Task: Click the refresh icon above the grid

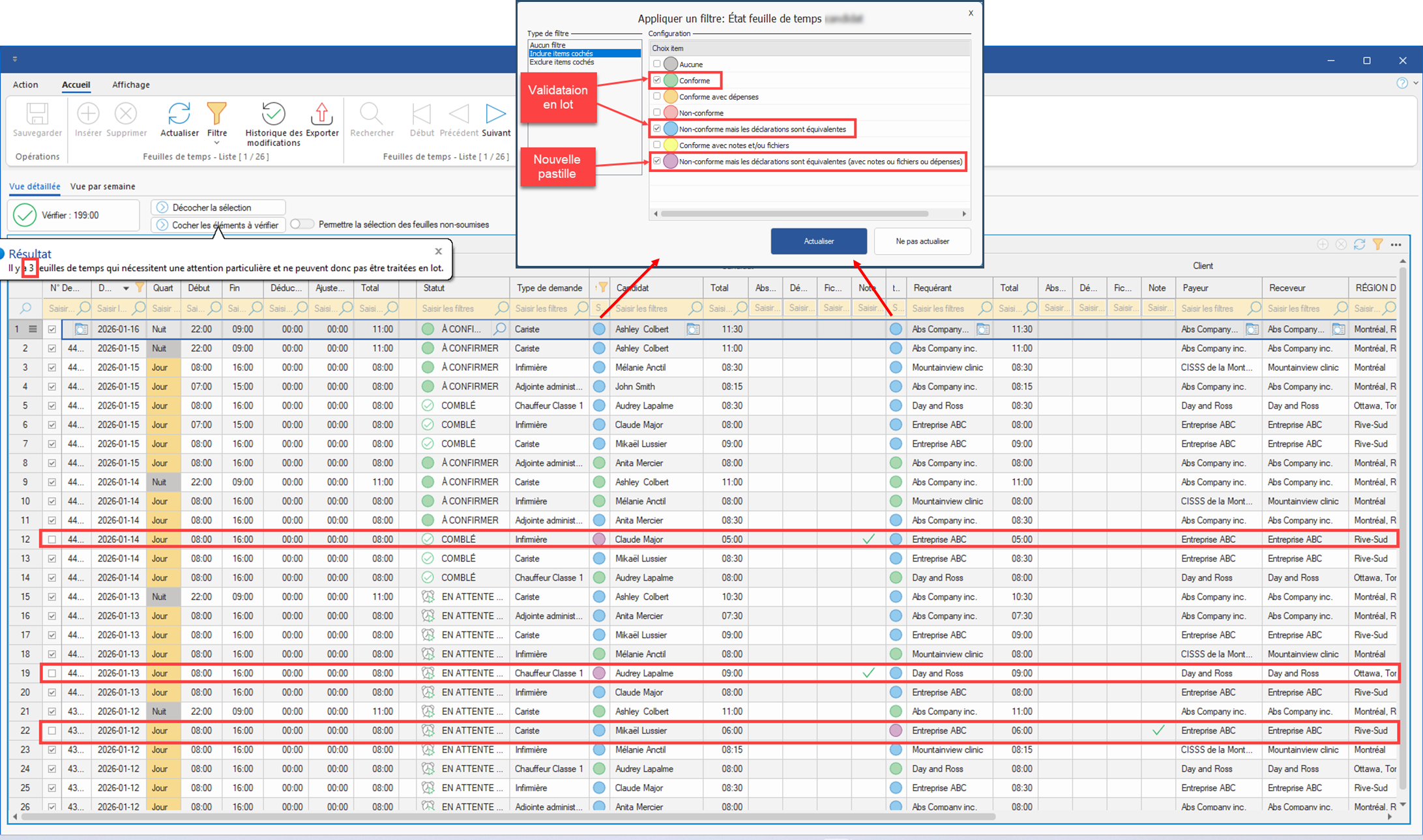Action: pyautogui.click(x=1359, y=244)
